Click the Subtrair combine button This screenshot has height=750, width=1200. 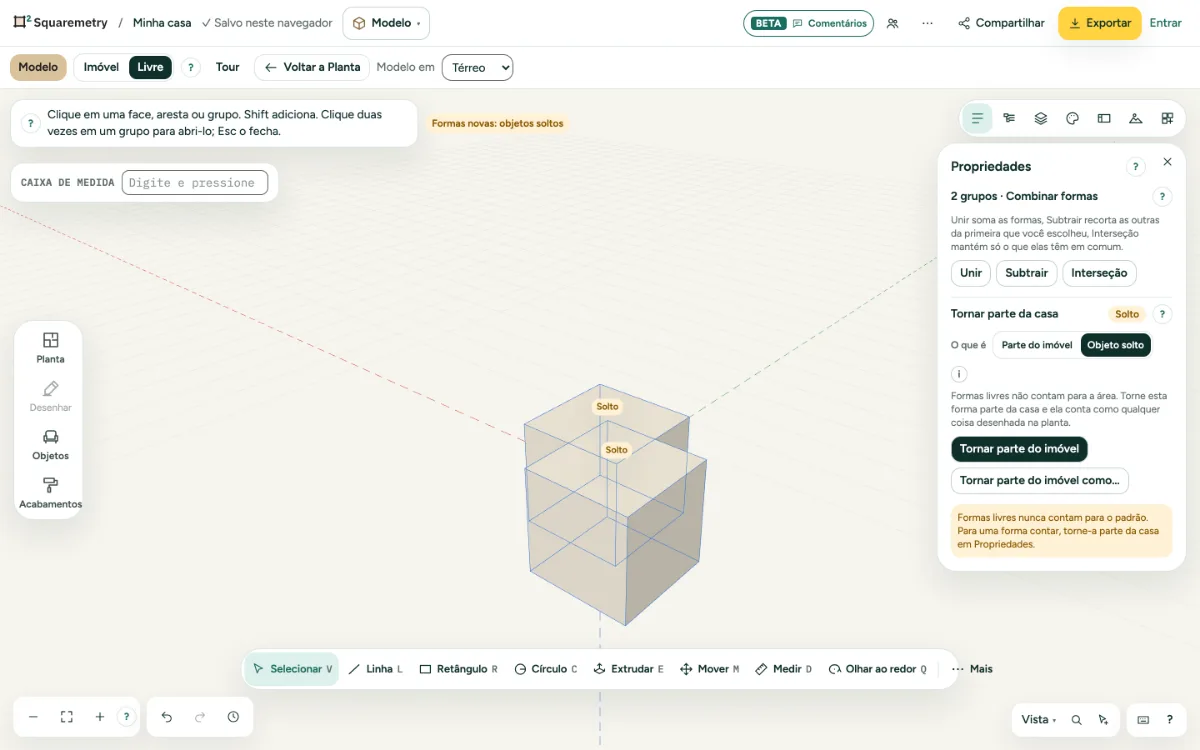click(x=1026, y=273)
